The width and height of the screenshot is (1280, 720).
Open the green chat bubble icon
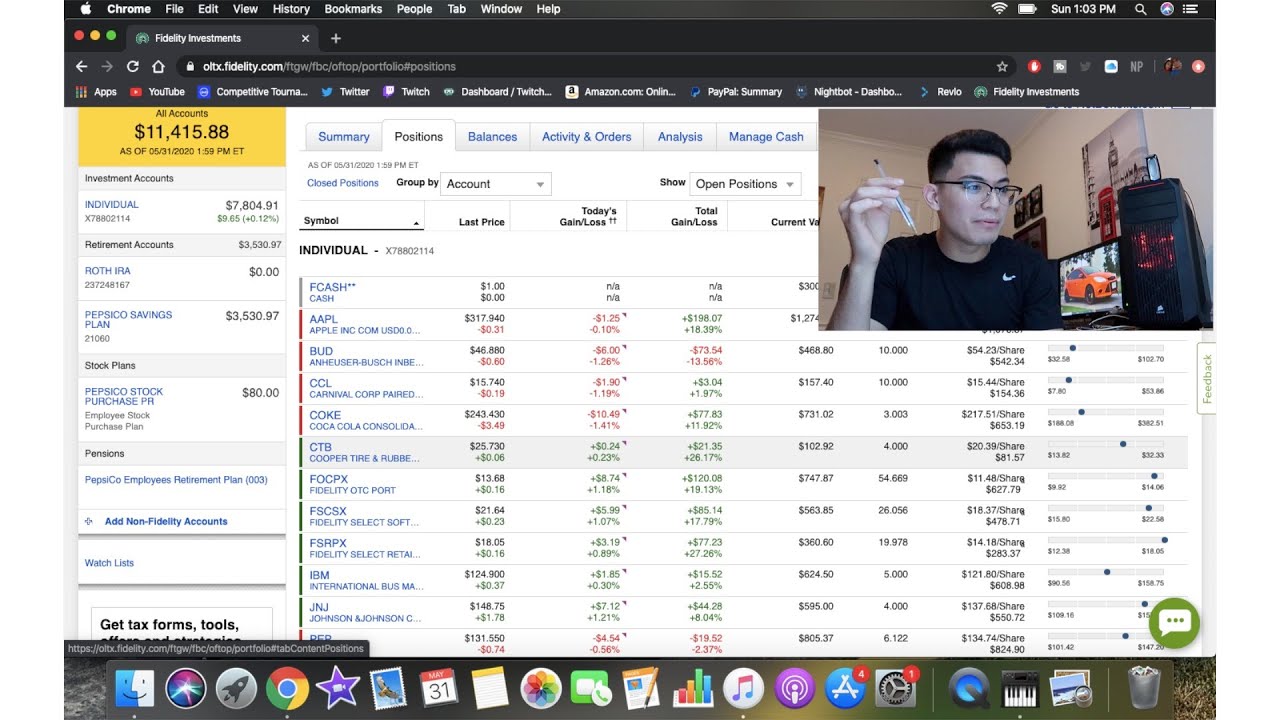[x=1174, y=622]
